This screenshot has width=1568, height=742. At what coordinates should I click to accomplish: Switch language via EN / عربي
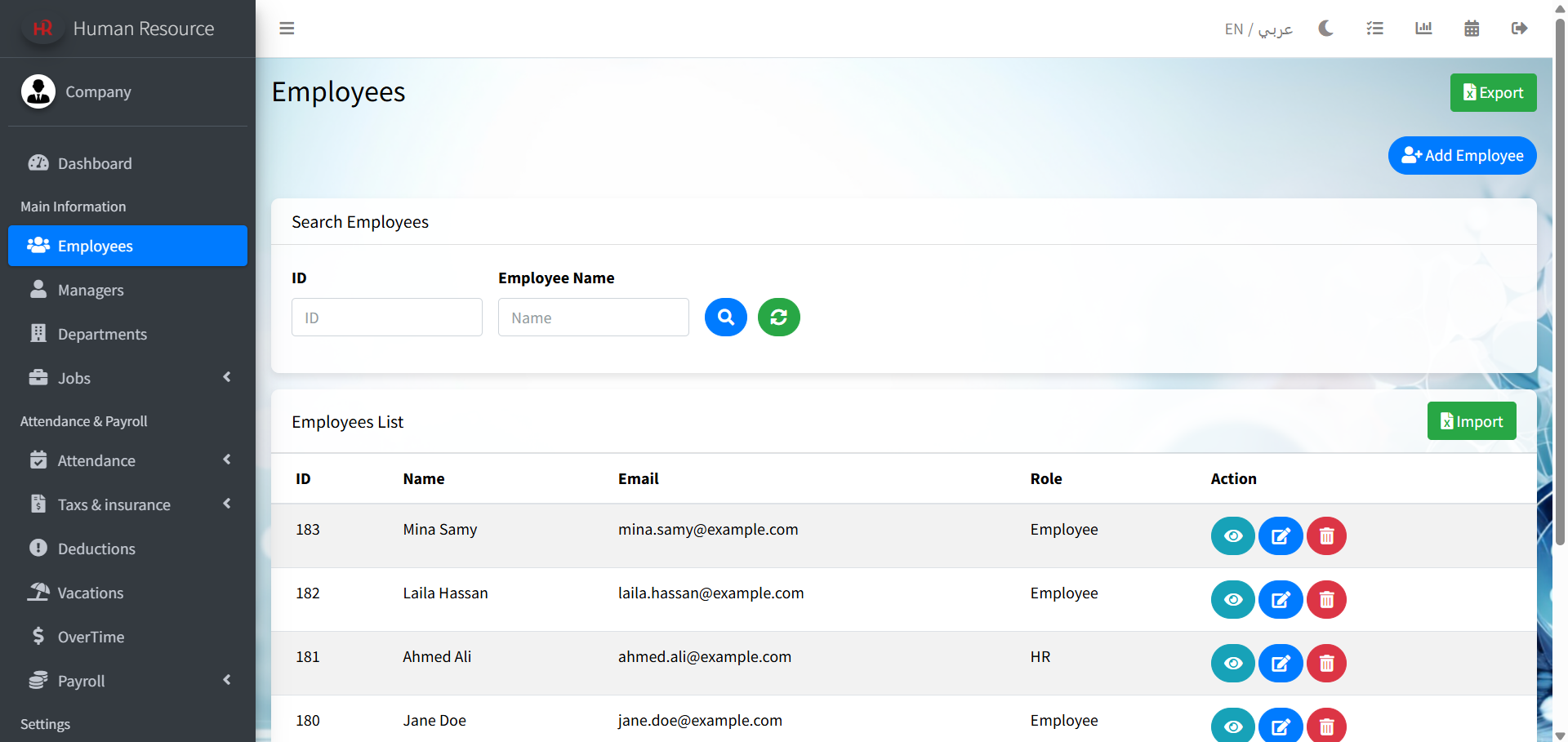[x=1258, y=29]
